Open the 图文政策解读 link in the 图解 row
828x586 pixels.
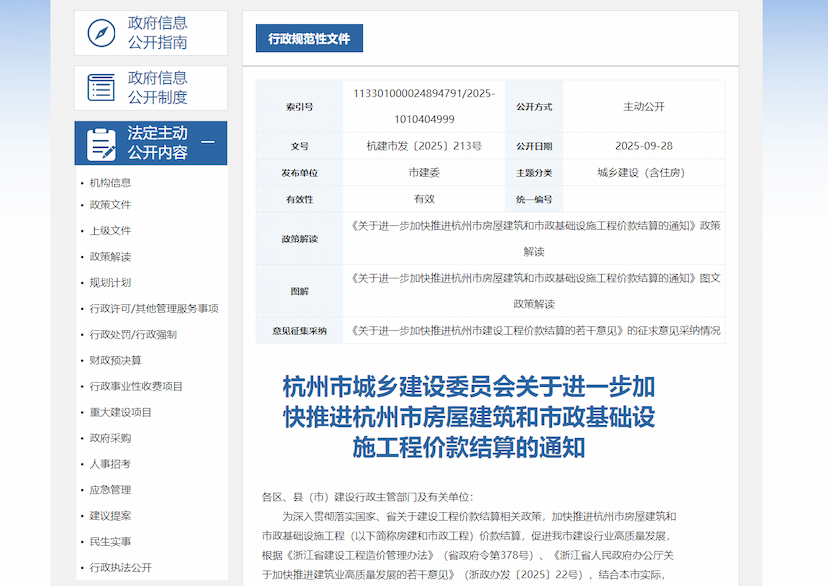tap(533, 290)
